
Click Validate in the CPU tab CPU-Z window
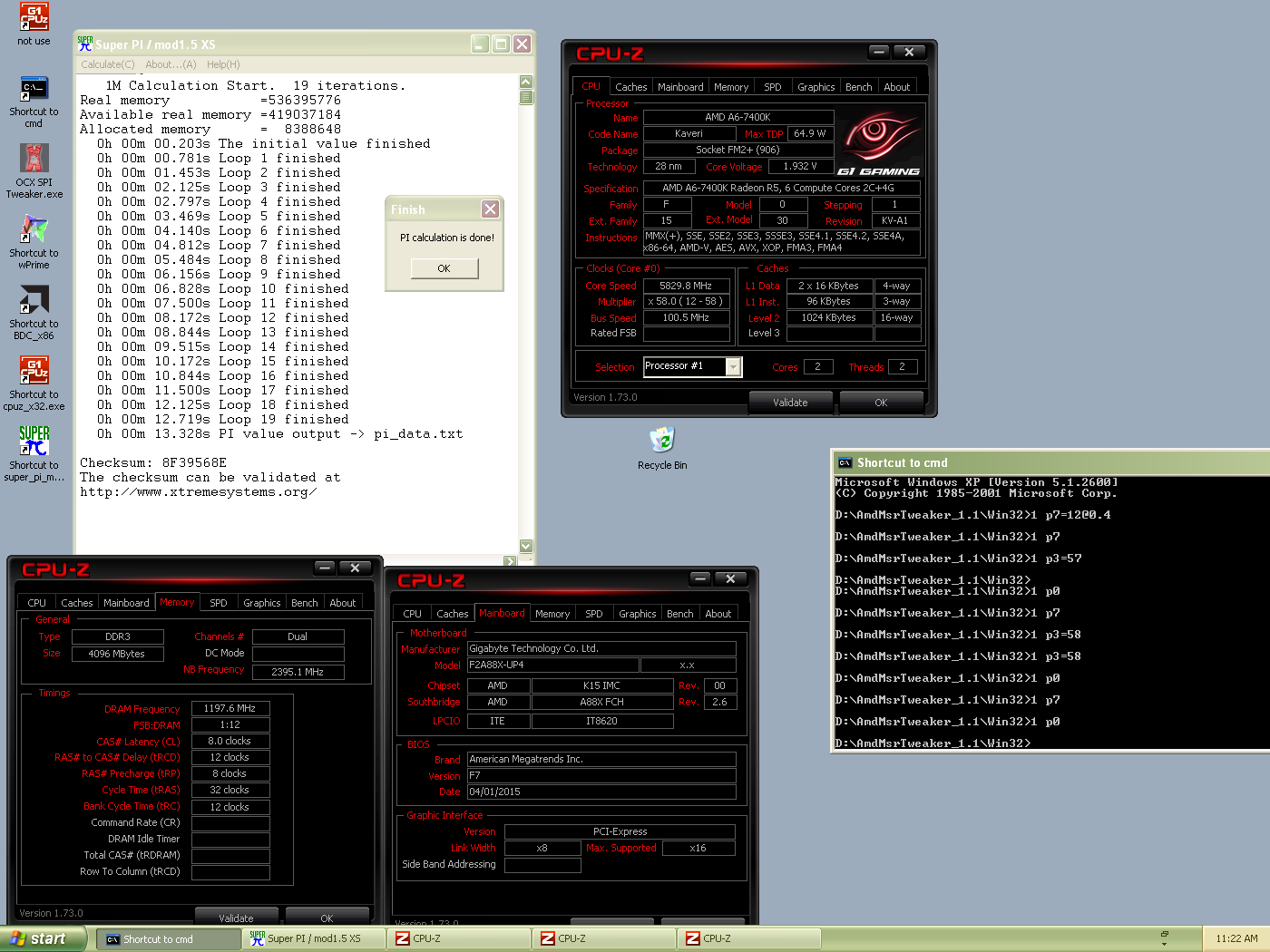coord(790,403)
